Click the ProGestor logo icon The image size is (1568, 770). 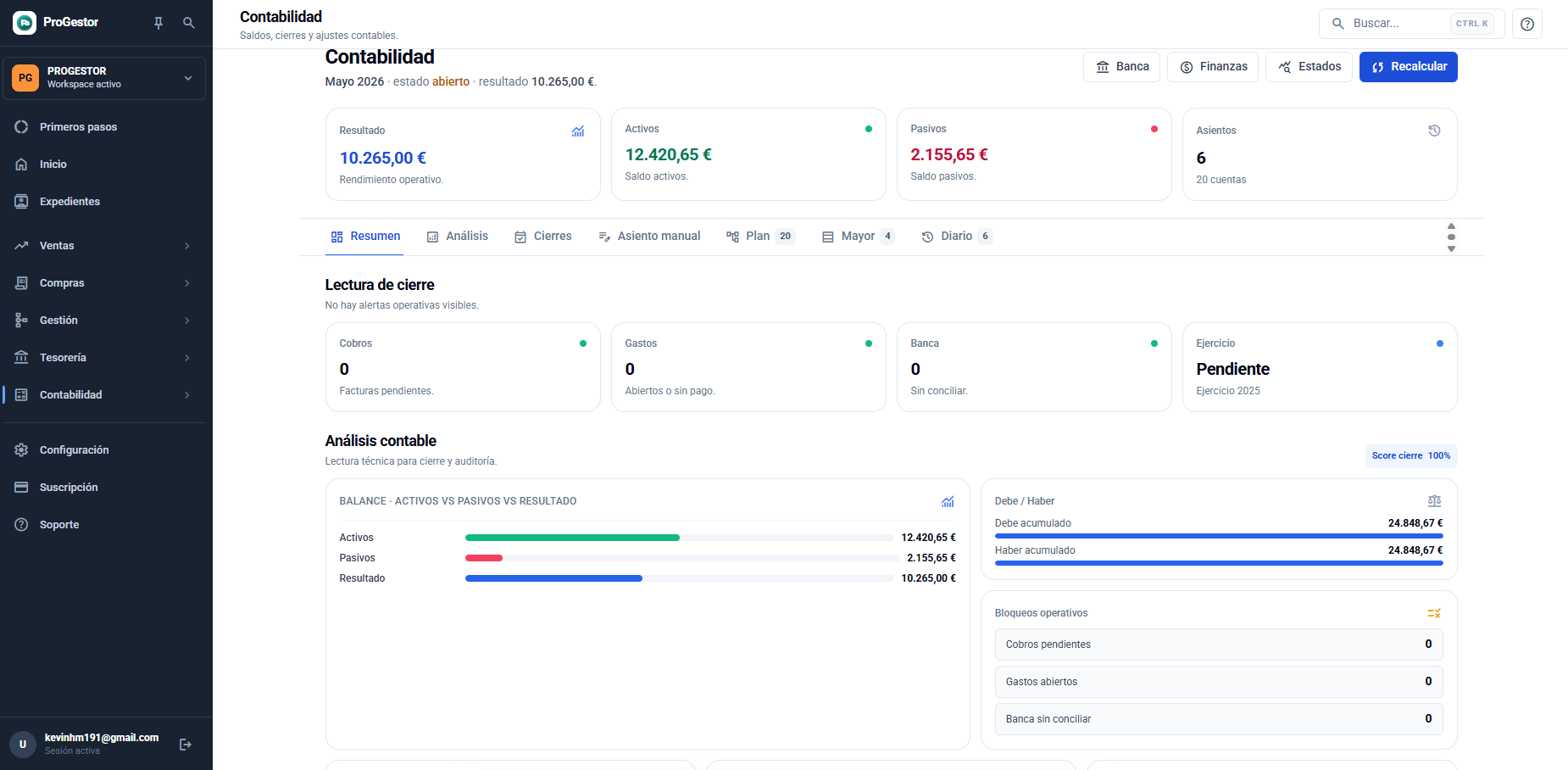point(25,23)
